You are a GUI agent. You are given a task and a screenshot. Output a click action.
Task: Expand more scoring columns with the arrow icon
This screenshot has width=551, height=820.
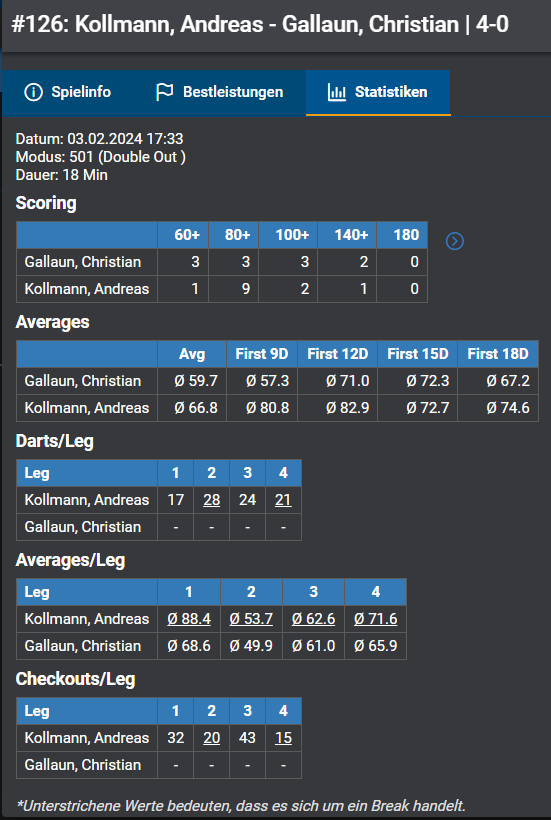coord(455,241)
